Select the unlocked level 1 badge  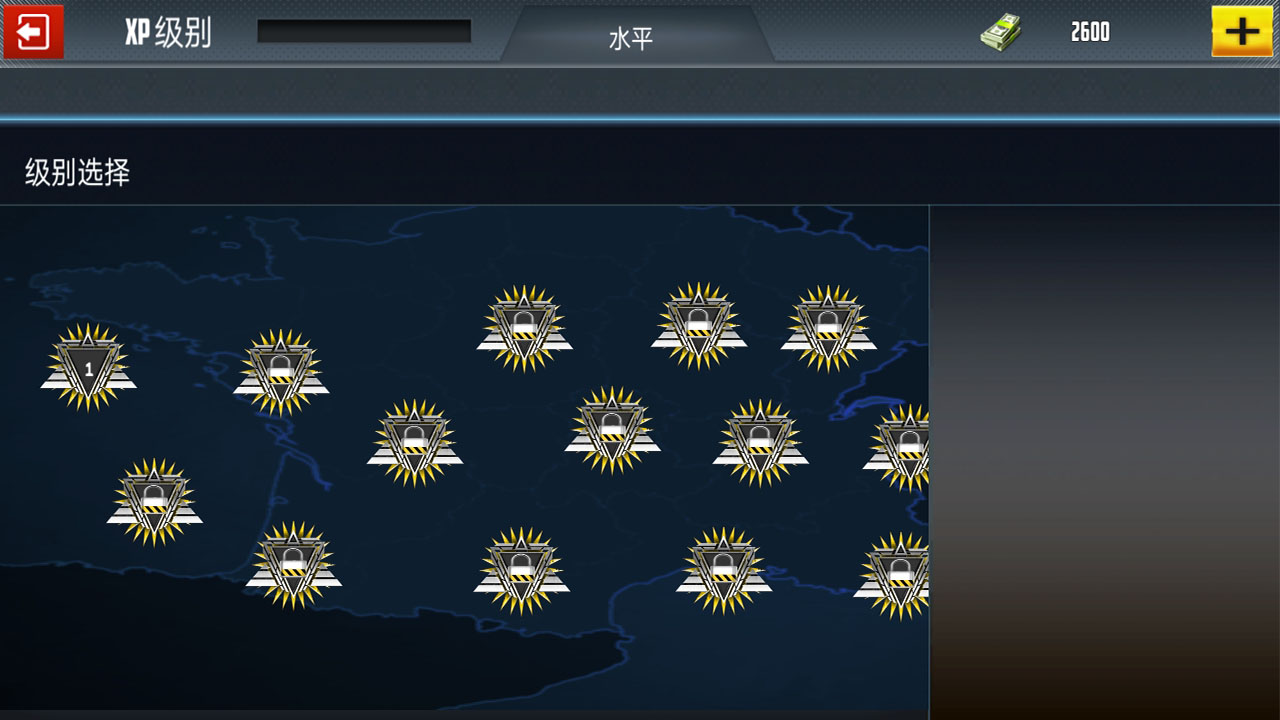pos(88,367)
